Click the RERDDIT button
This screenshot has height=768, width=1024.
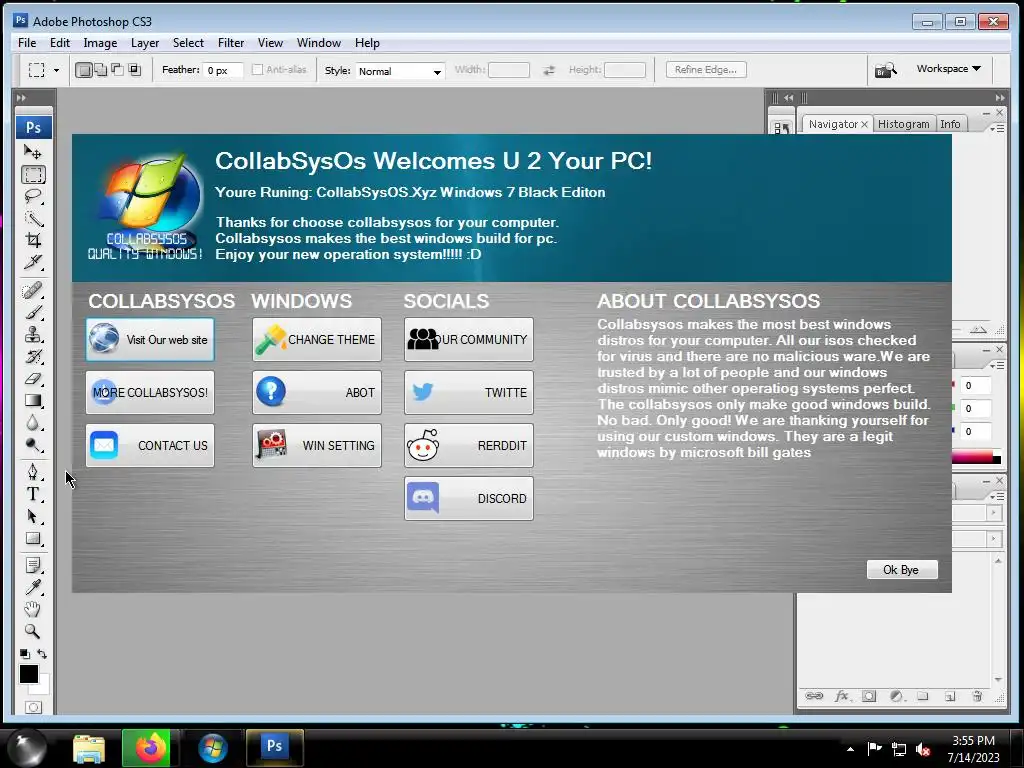(x=468, y=445)
